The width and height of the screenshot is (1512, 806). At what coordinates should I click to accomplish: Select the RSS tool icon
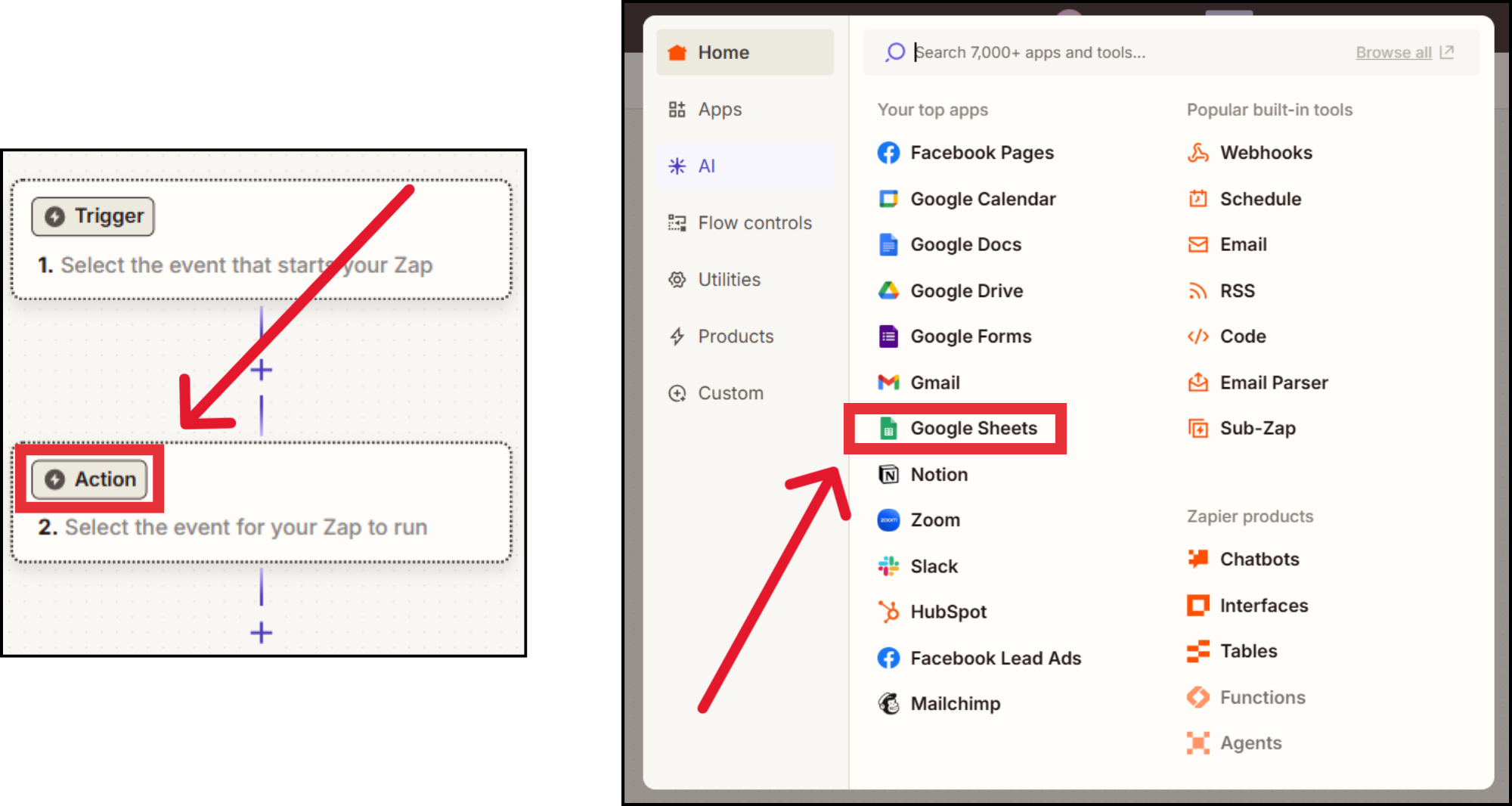click(x=1198, y=291)
